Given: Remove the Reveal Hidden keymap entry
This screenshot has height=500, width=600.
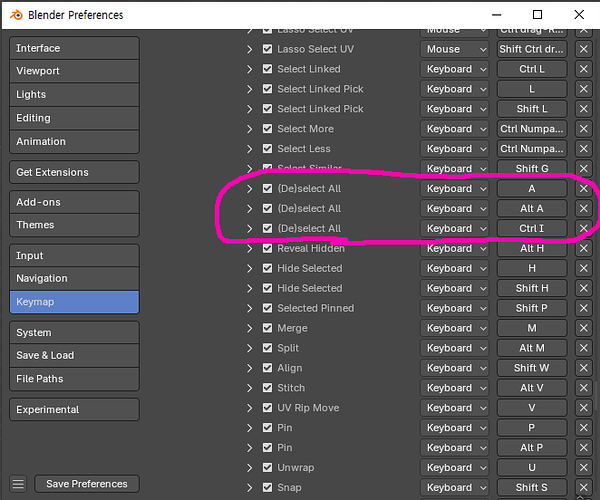Looking at the screenshot, I should pyautogui.click(x=583, y=248).
